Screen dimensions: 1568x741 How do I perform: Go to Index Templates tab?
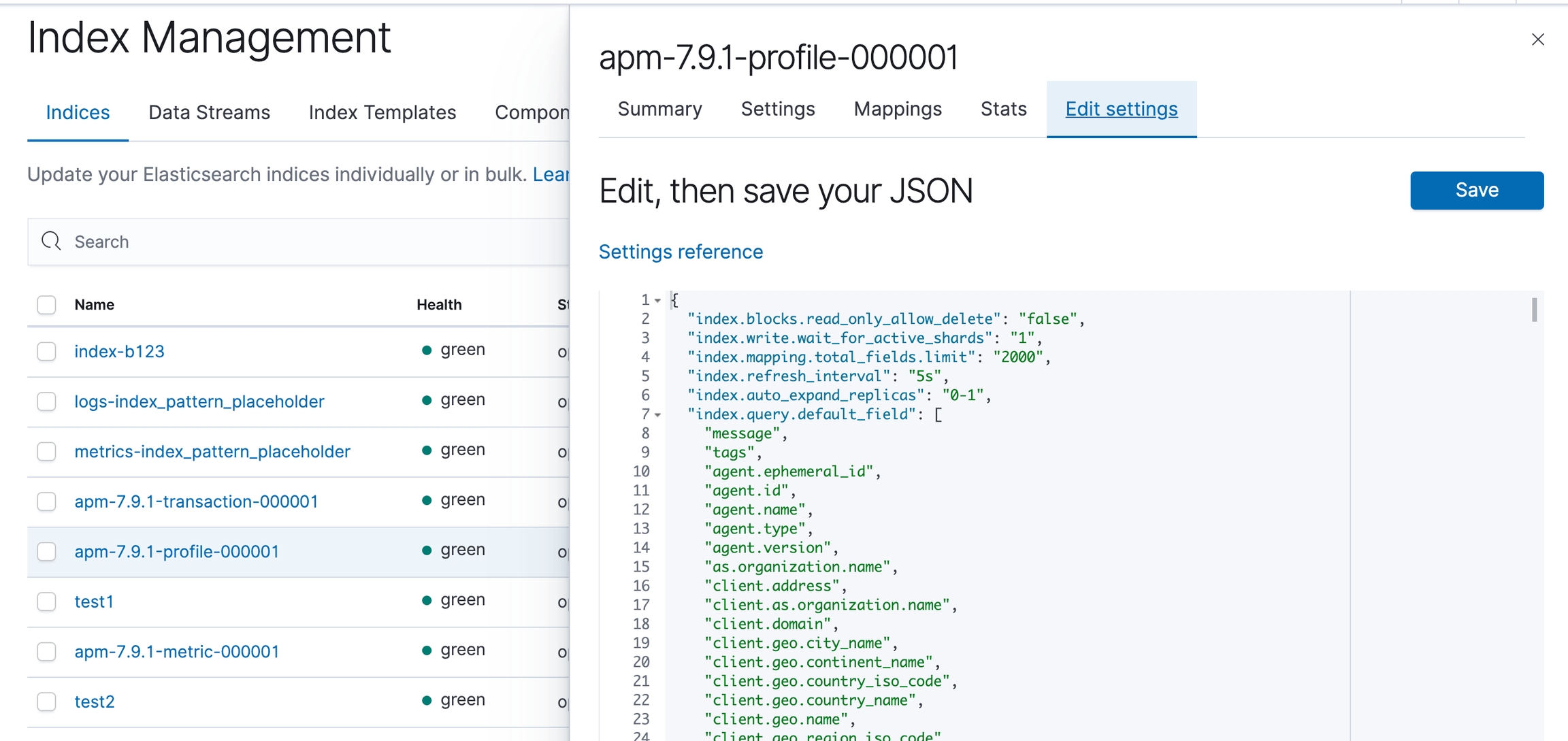[382, 112]
